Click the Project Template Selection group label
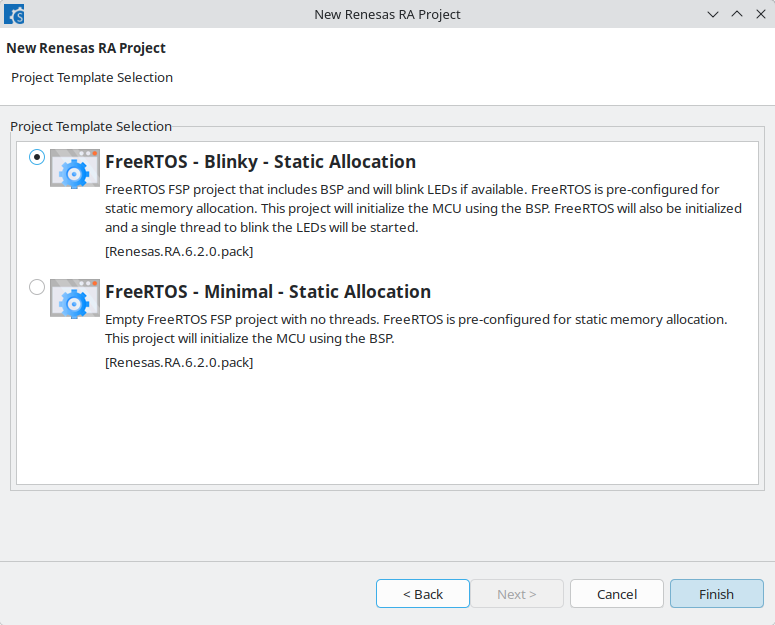The height and width of the screenshot is (625, 775). (x=91, y=126)
